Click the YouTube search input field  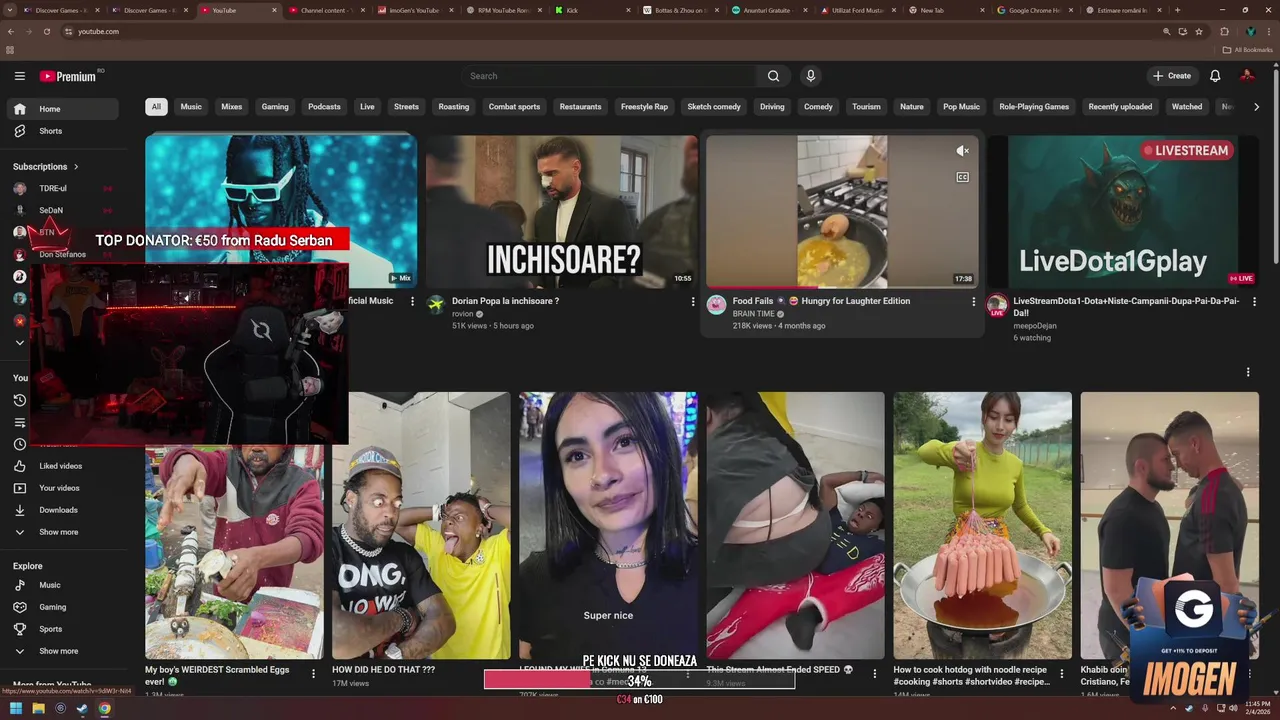612,76
